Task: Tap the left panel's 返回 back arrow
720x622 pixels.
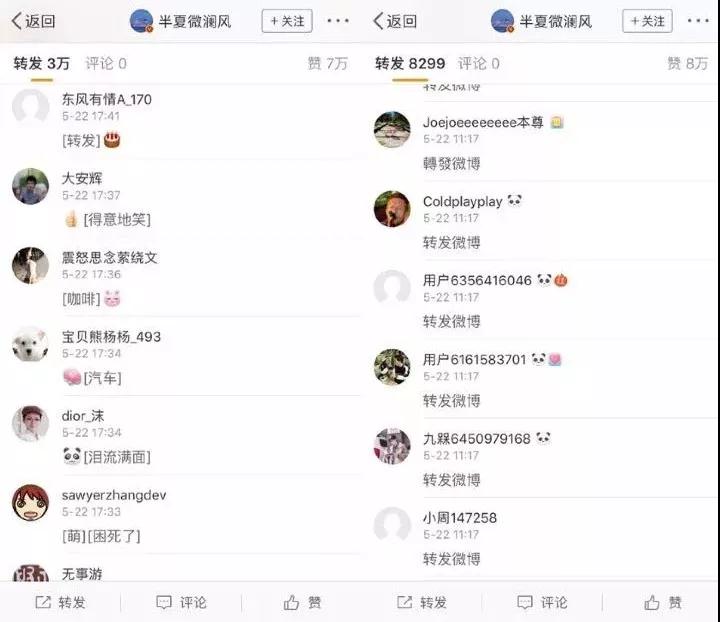Action: coord(17,21)
